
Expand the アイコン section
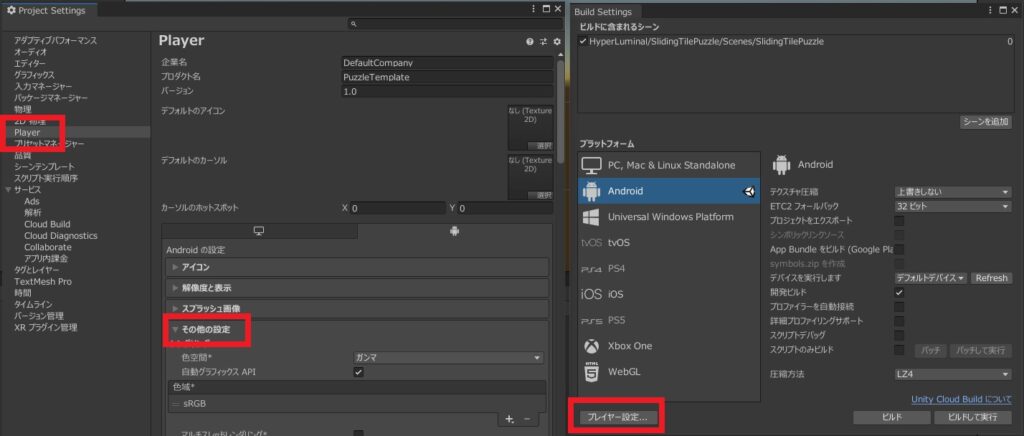coord(355,267)
